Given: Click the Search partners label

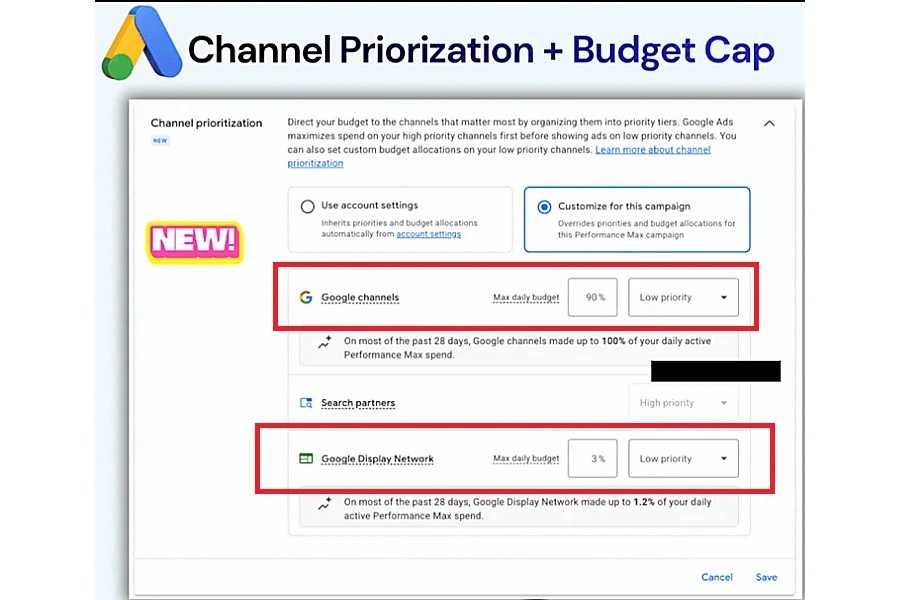Looking at the screenshot, I should point(358,403).
